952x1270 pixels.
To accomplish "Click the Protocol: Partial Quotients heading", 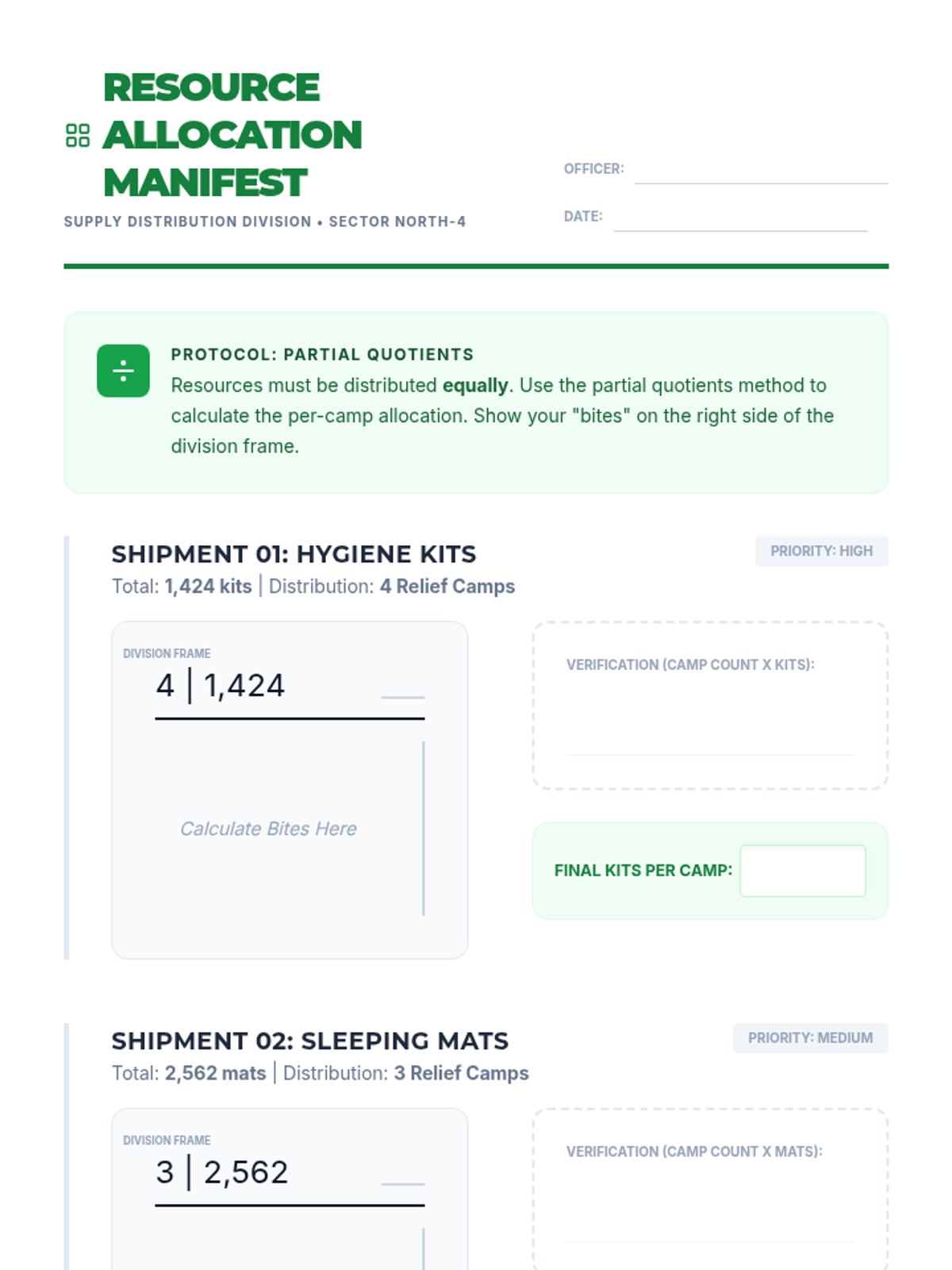I will click(322, 355).
